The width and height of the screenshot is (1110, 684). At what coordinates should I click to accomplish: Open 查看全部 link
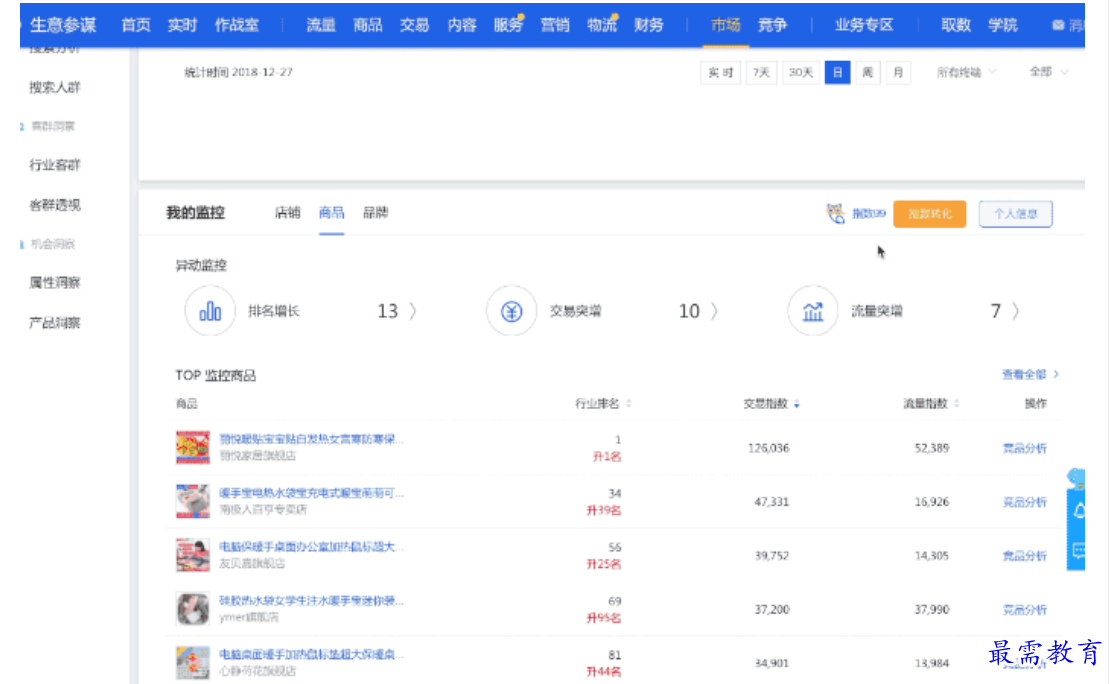tap(1030, 375)
